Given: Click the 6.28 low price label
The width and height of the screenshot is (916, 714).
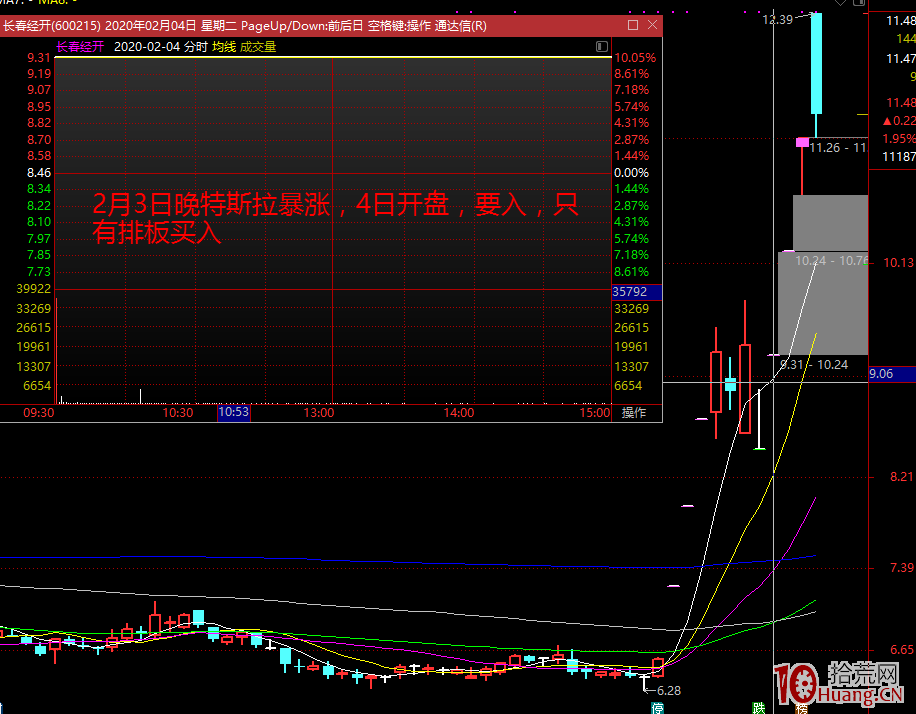Looking at the screenshot, I should click(669, 691).
